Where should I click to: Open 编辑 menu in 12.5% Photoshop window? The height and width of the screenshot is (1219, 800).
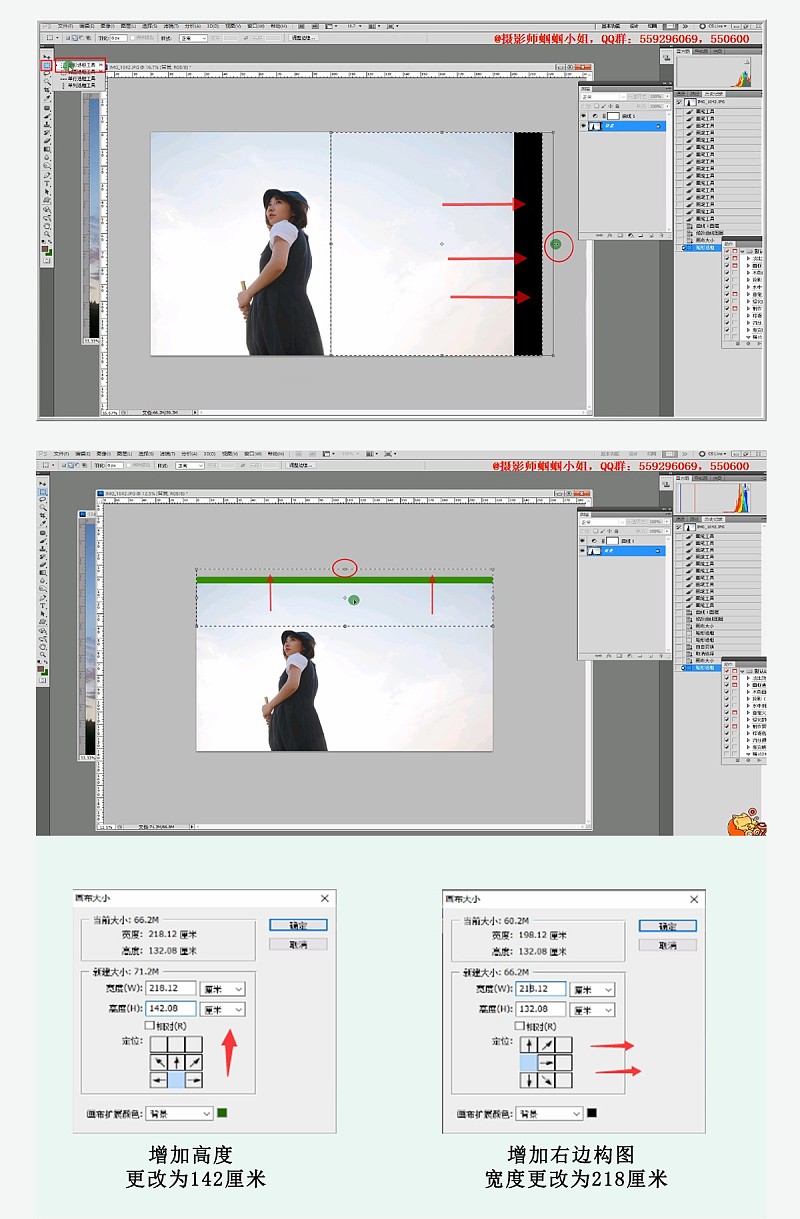coord(83,453)
